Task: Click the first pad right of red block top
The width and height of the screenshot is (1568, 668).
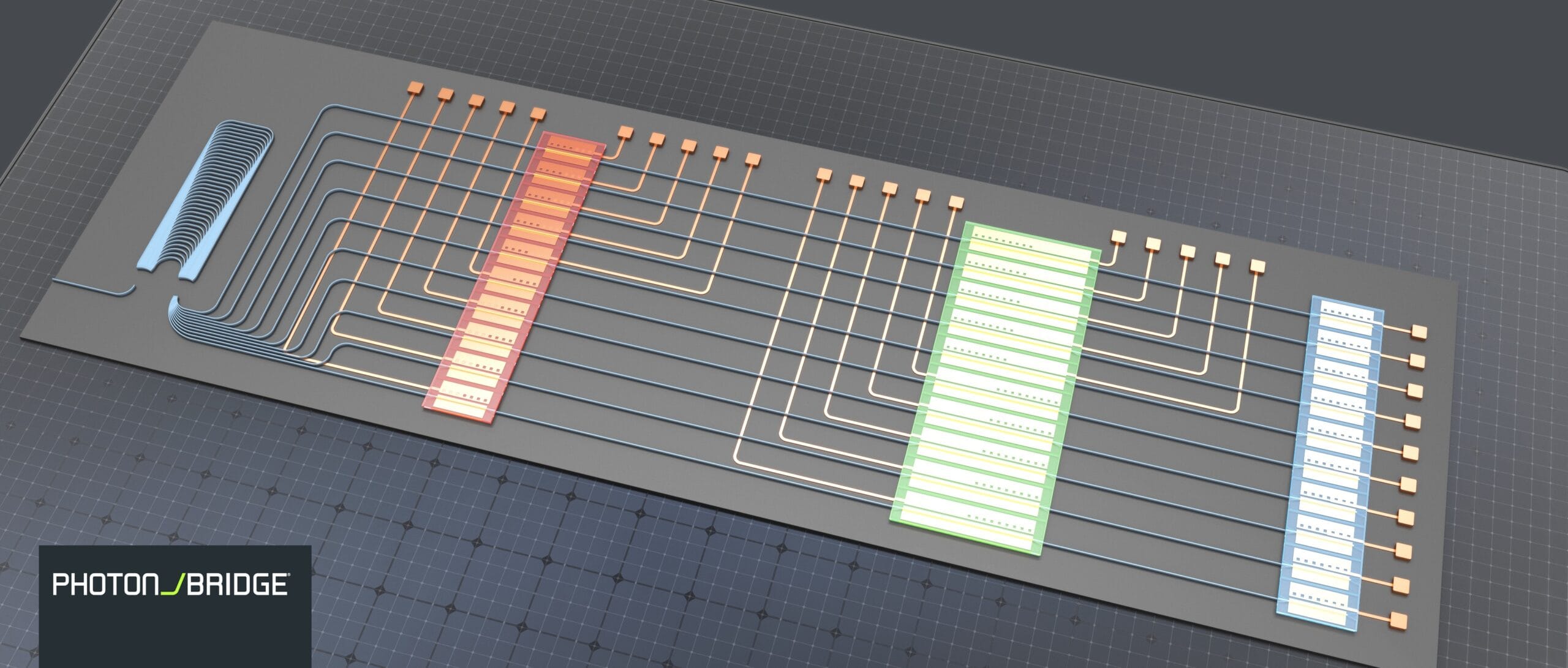Action: pos(625,132)
